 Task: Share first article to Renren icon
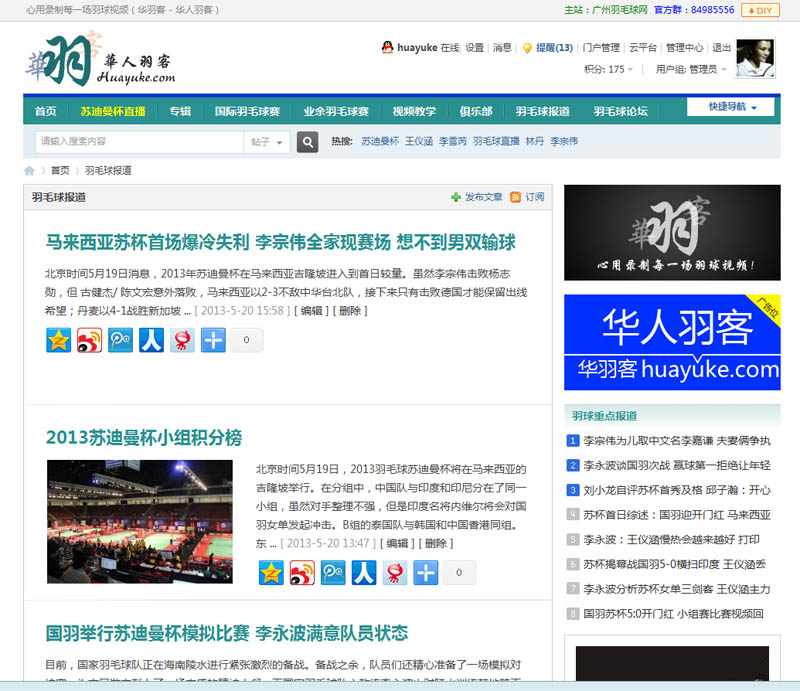(x=152, y=340)
